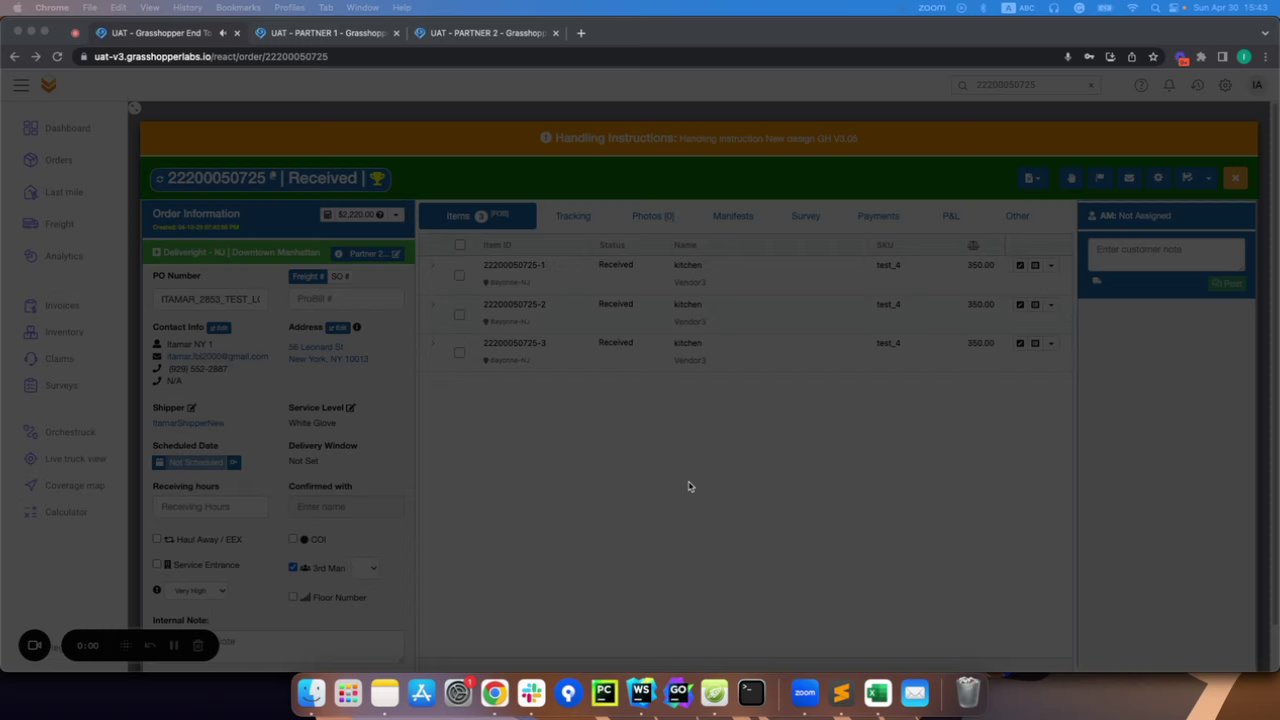Screen dimensions: 1280x720
Task: Click the trophy icon beside Received
Action: (x=377, y=179)
